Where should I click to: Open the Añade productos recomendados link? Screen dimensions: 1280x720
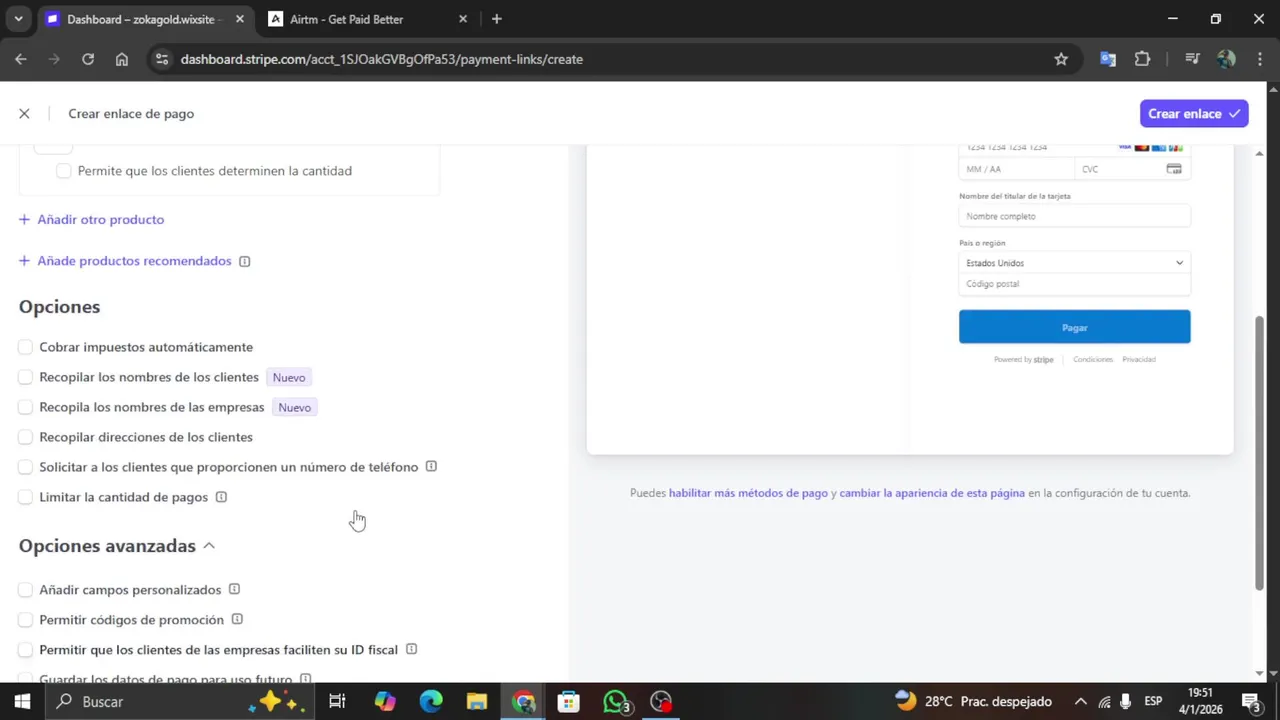click(134, 261)
